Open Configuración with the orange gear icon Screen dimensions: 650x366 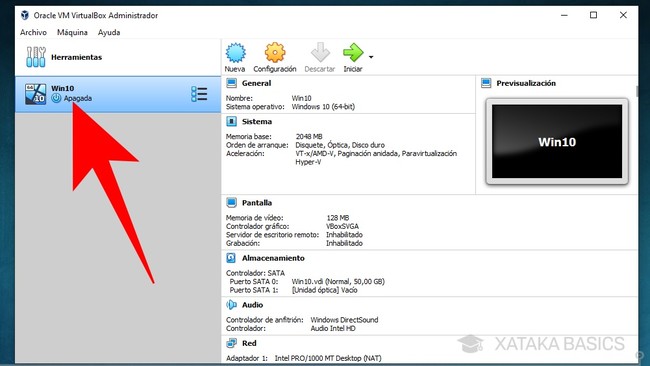click(x=275, y=53)
